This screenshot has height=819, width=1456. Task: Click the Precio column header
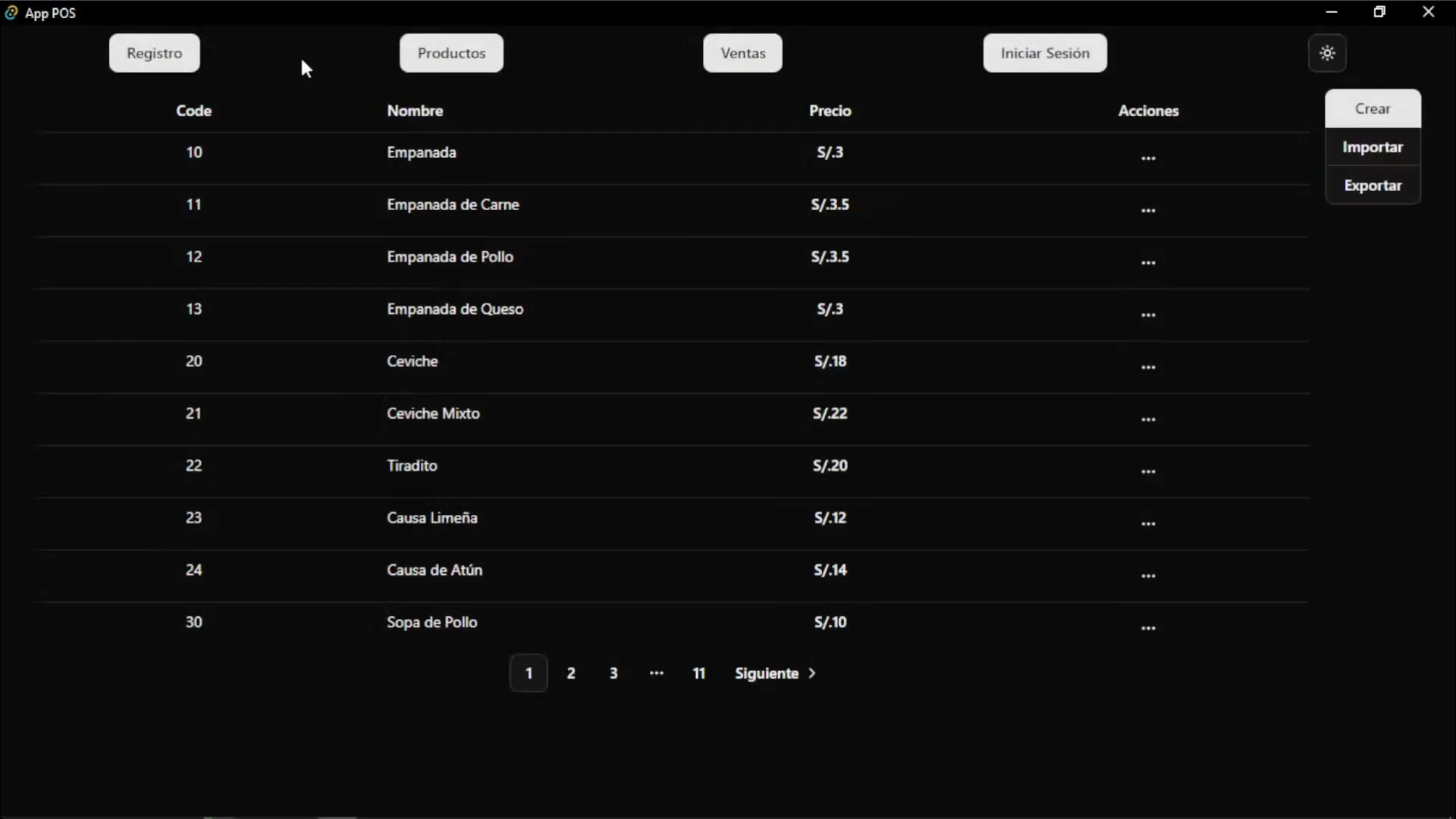[x=830, y=111]
